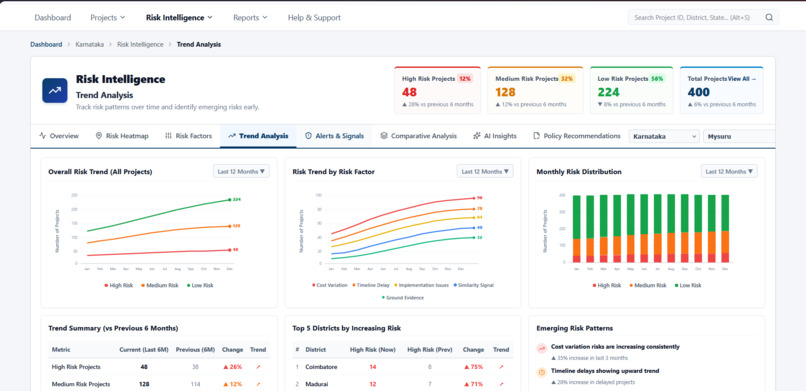Viewport: 806px width, 391px height.
Task: Click the AI Insights sparkle icon
Action: (x=477, y=136)
